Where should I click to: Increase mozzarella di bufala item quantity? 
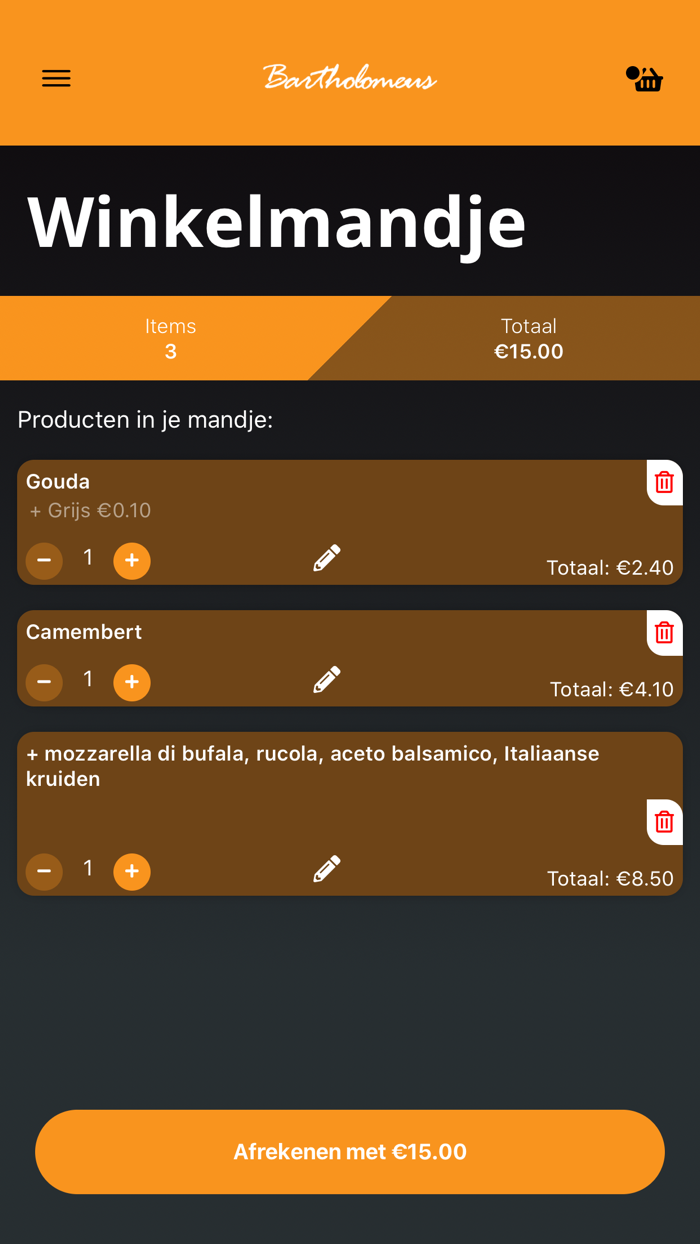[132, 871]
